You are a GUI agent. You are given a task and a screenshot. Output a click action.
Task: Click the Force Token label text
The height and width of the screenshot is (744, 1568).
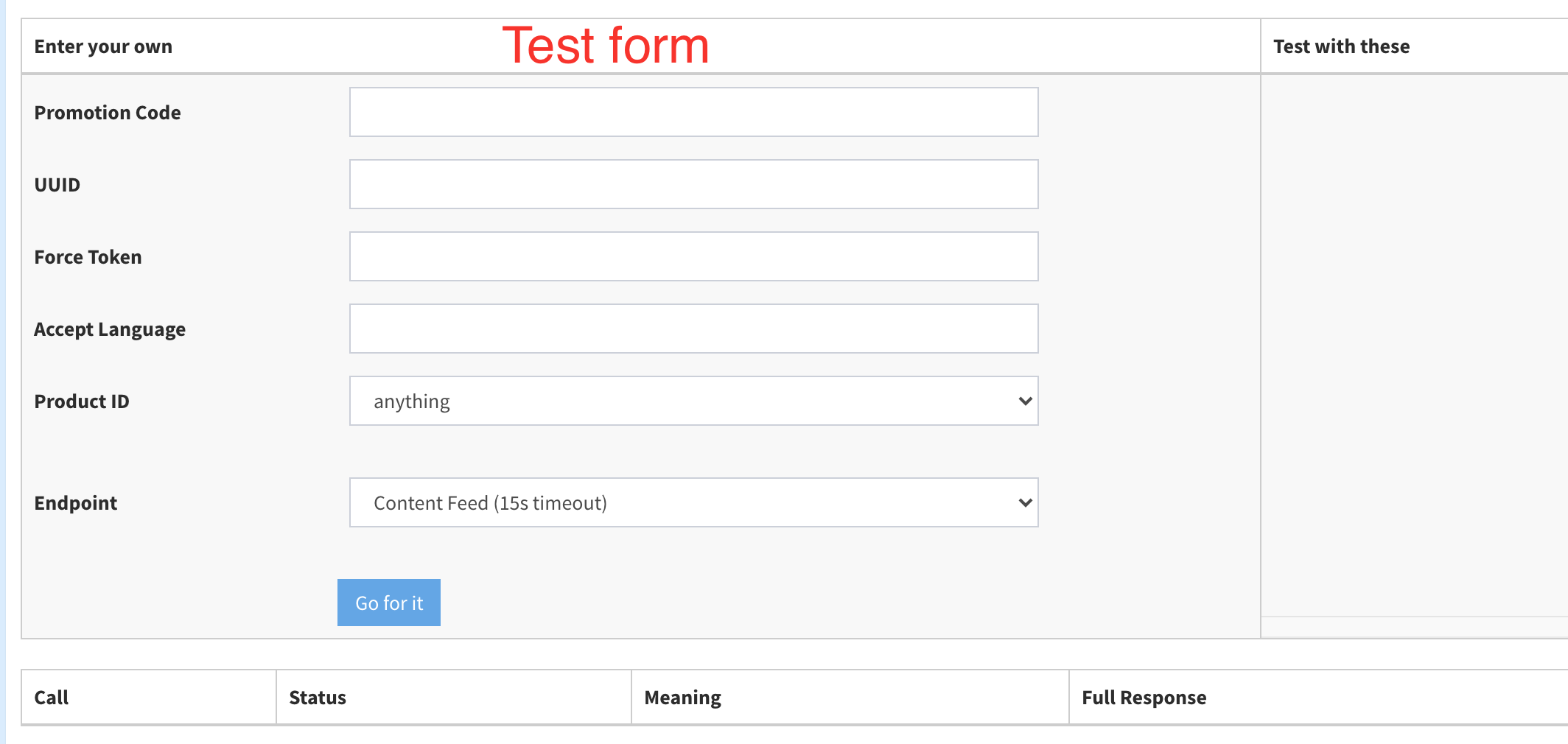click(88, 257)
